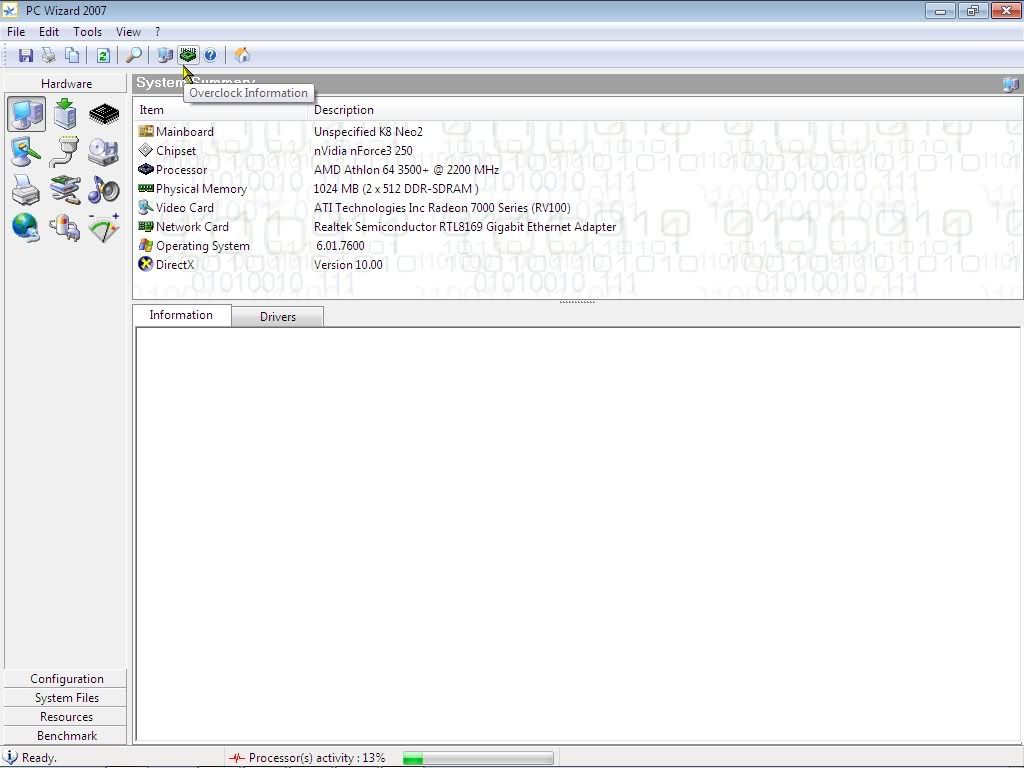Viewport: 1024px width, 768px height.
Task: Select the black Processor chip icon in Hardware
Action: 104,115
